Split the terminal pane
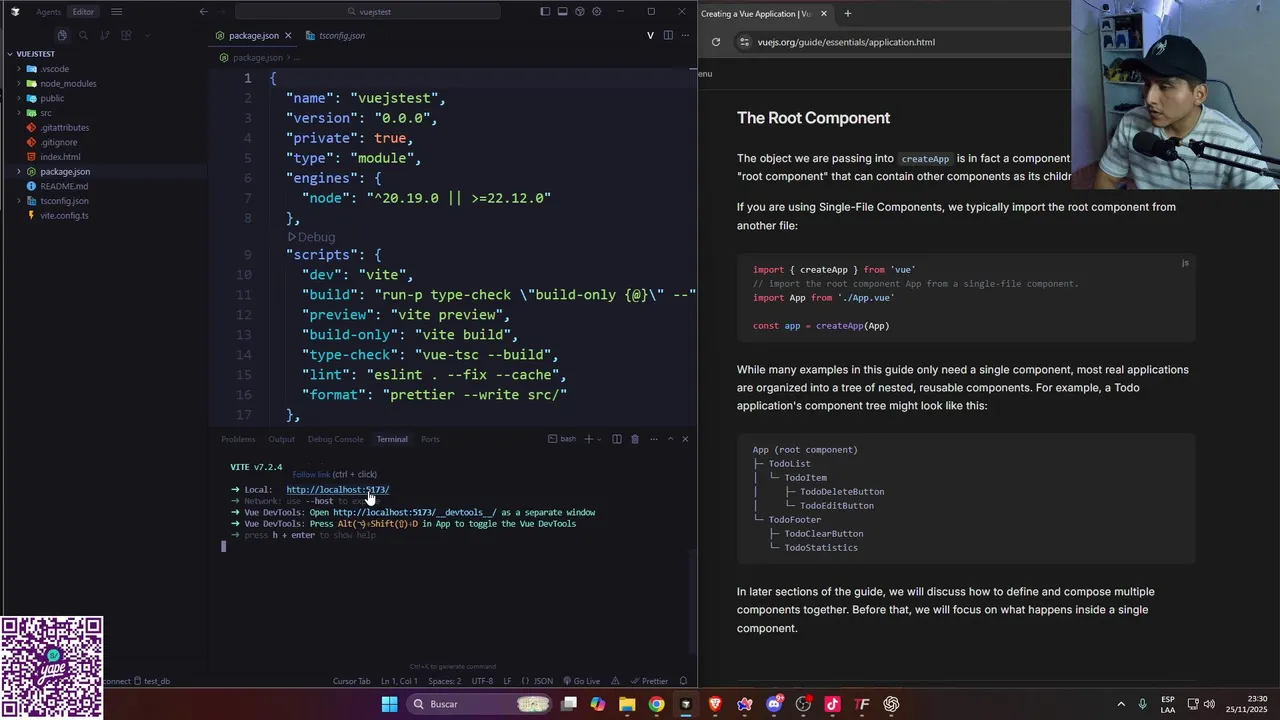1280x720 pixels. tap(617, 439)
